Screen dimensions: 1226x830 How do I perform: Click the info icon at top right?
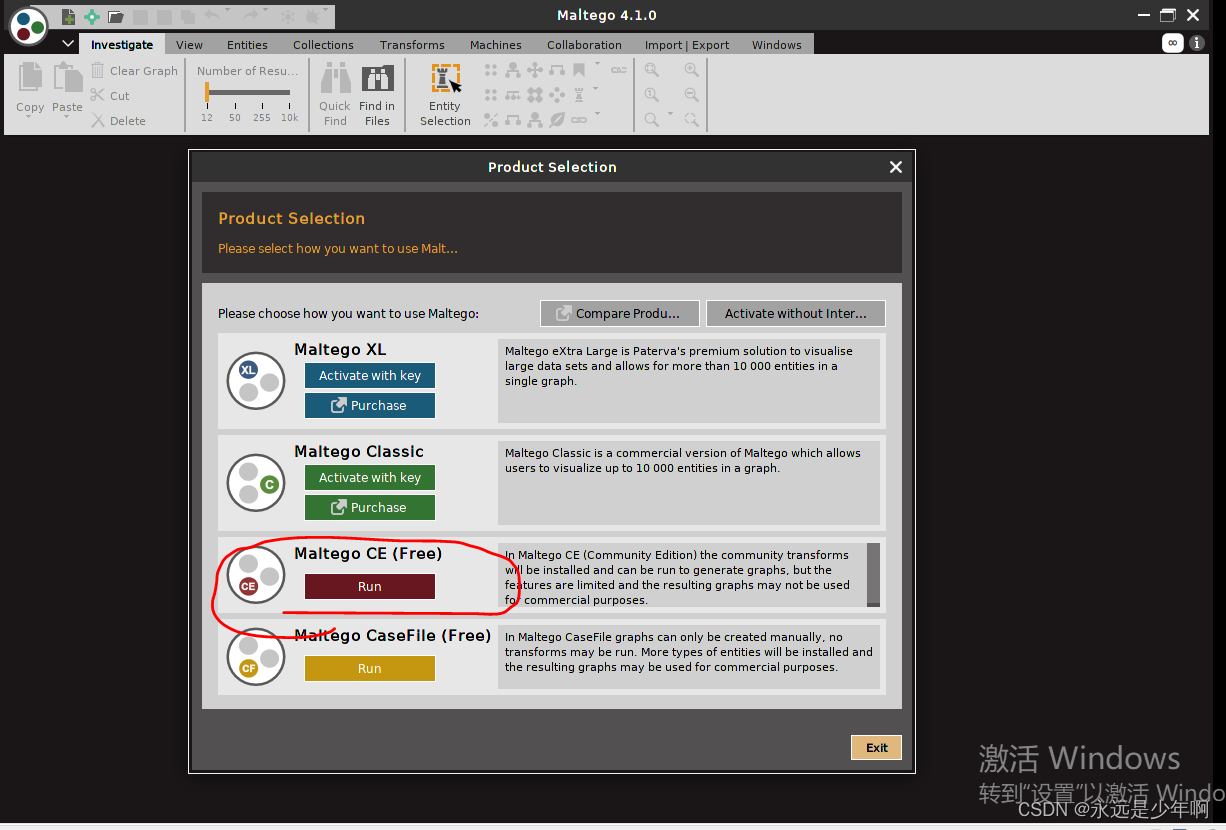pyautogui.click(x=1196, y=43)
